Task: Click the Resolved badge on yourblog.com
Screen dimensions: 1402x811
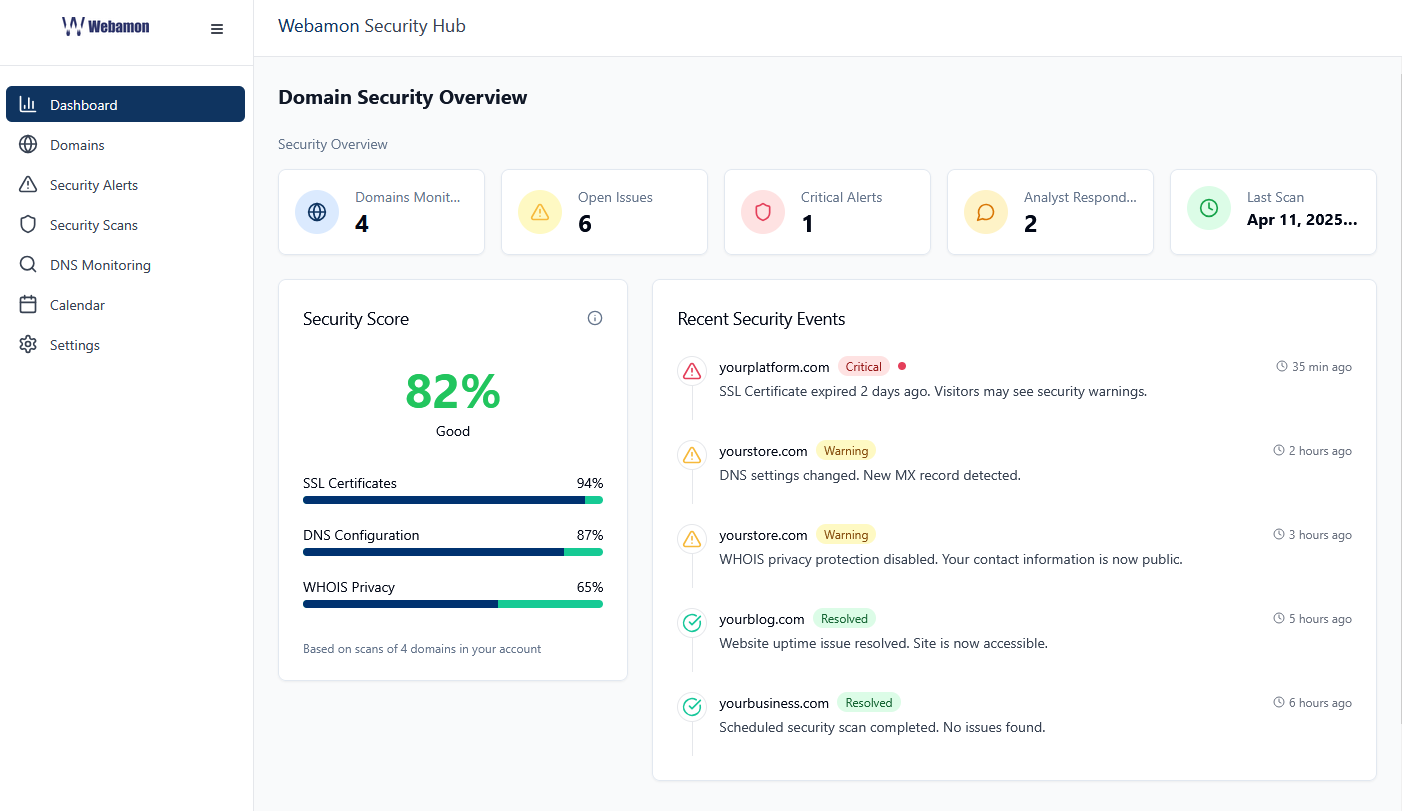Action: tap(844, 619)
